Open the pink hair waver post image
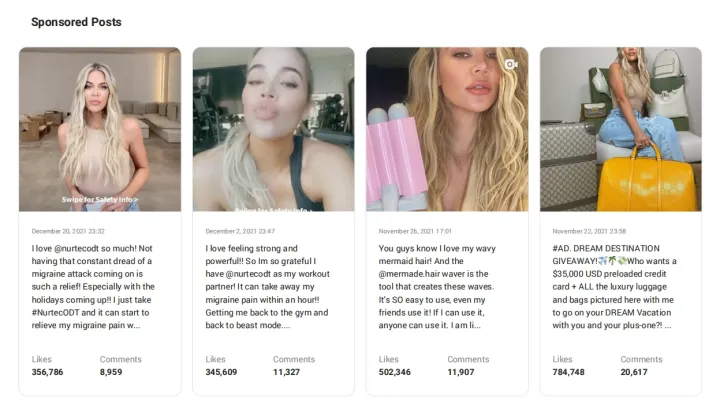Screen dimensions: 720x416 (x=447, y=129)
